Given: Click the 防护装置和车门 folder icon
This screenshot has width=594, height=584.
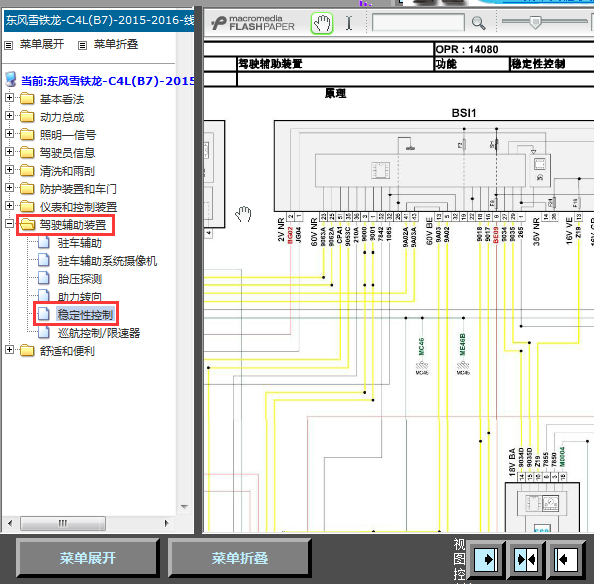Looking at the screenshot, I should coord(27,188).
